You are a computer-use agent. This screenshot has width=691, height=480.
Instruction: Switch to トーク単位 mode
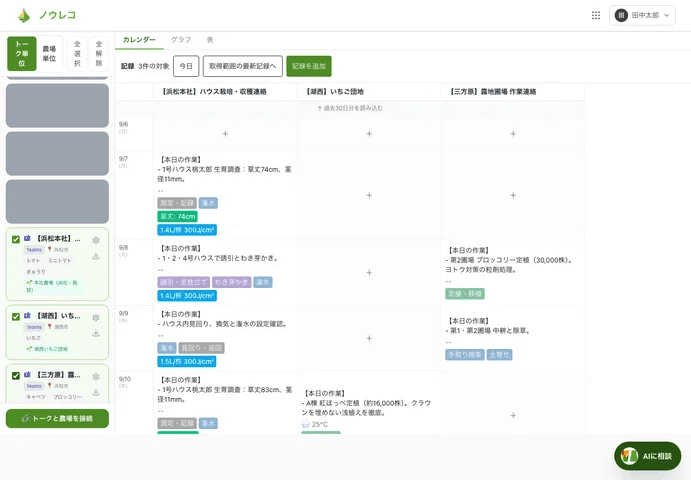tap(22, 54)
